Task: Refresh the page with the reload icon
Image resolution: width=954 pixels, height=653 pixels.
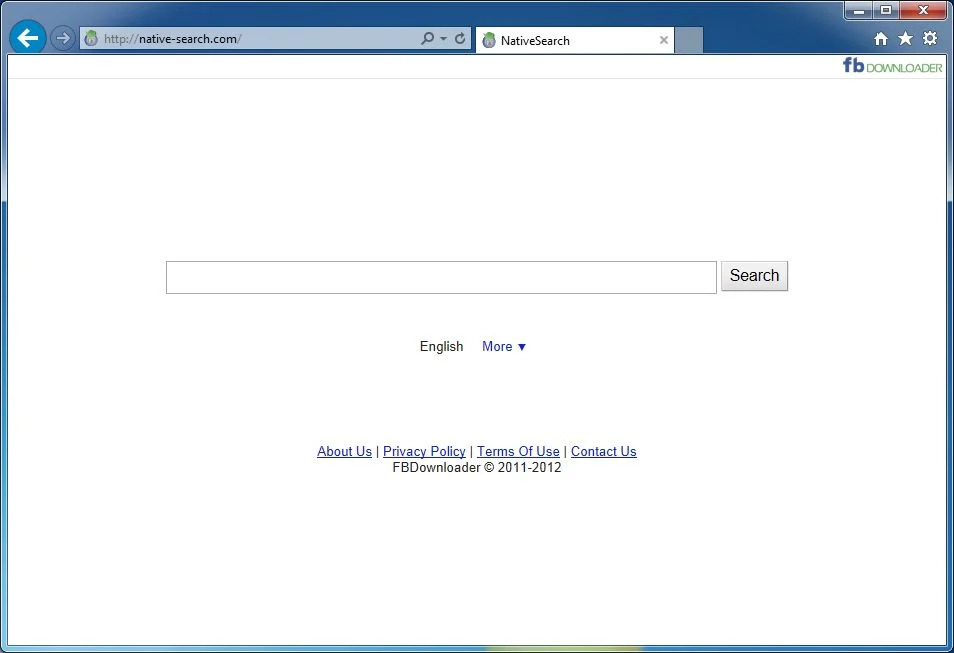Action: [460, 38]
